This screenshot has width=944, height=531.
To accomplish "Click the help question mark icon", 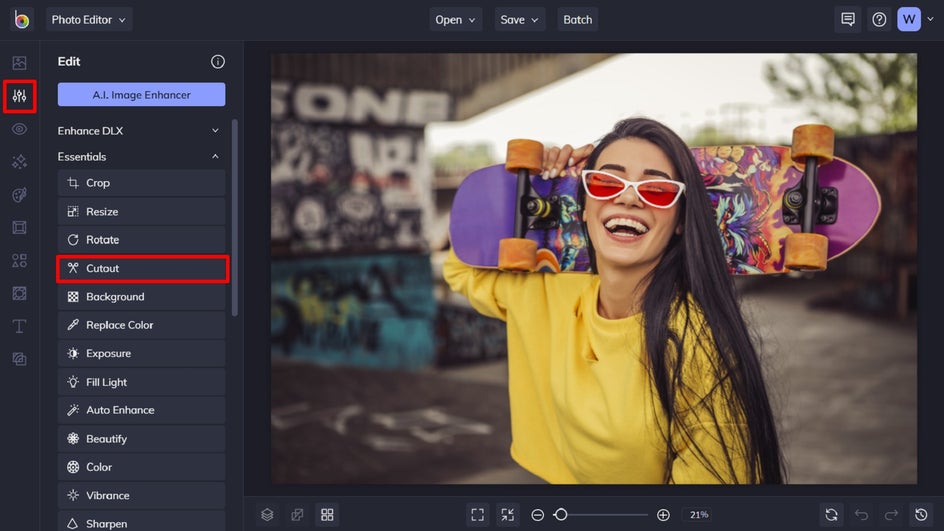I will click(879, 19).
